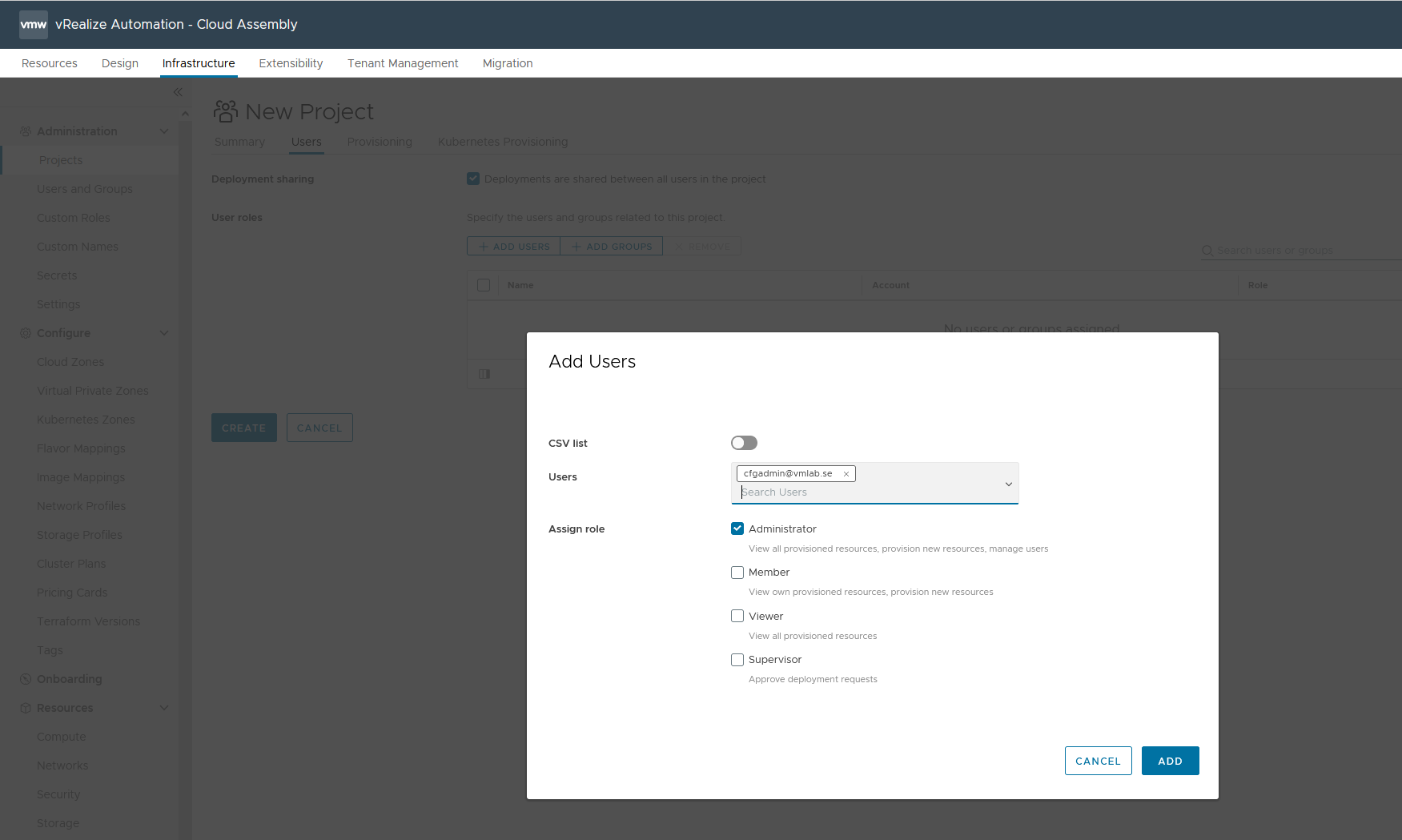The image size is (1402, 840).
Task: Open Custom Names in sidebar
Action: (x=78, y=247)
